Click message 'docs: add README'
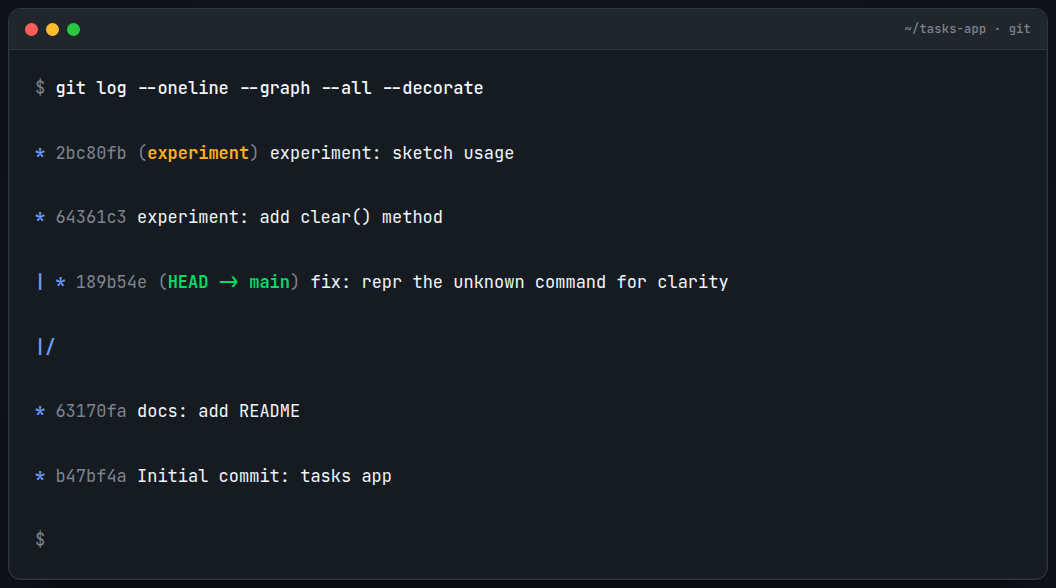 coord(218,412)
